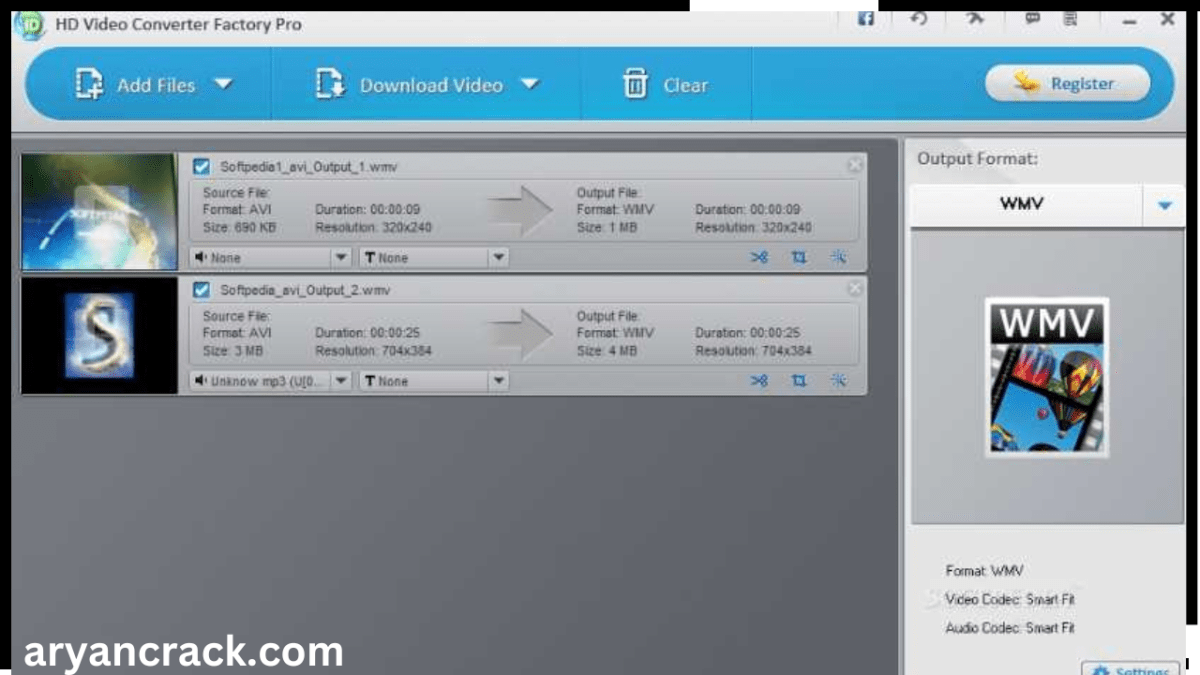Viewport: 1200px width, 675px height.
Task: Open subtitle dropdown for Softpedia1_avi_Output_1.wmv
Action: point(434,258)
